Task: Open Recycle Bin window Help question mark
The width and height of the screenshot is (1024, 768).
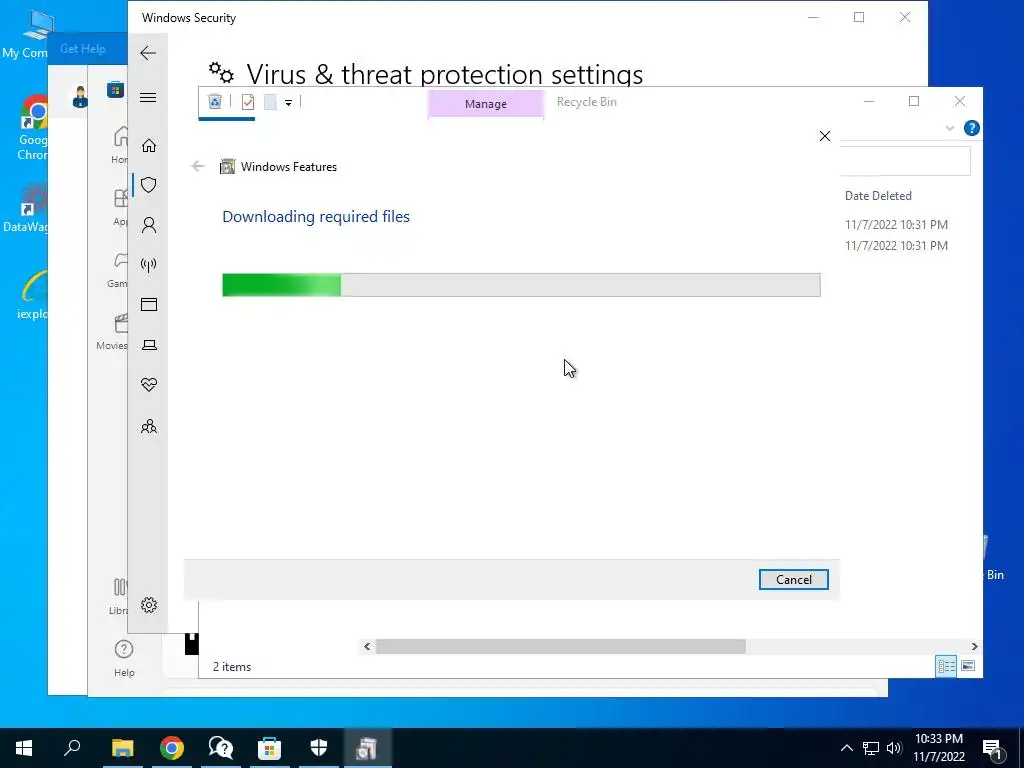Action: (x=971, y=128)
